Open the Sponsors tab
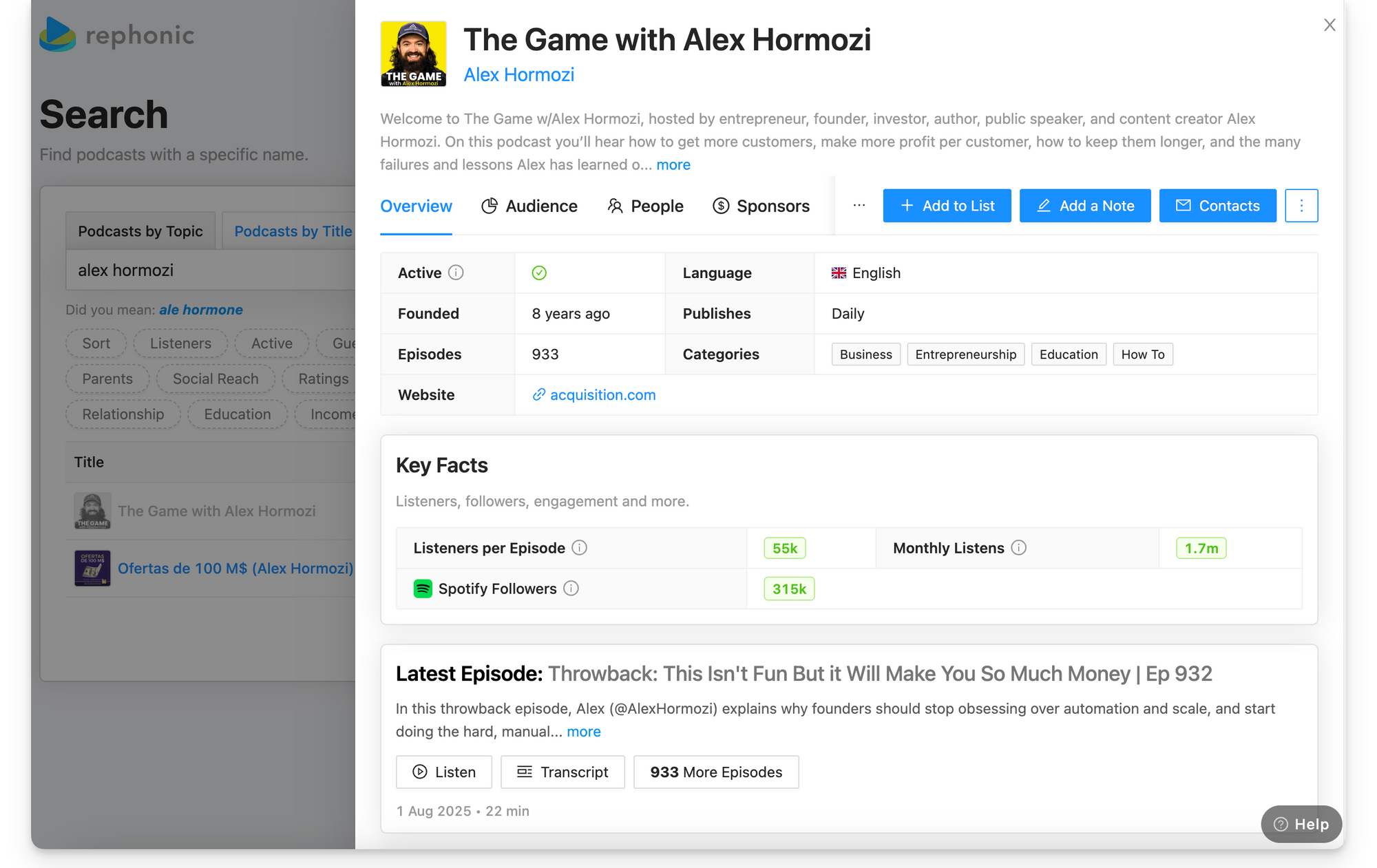Viewport: 1377px width, 868px height. [761, 206]
